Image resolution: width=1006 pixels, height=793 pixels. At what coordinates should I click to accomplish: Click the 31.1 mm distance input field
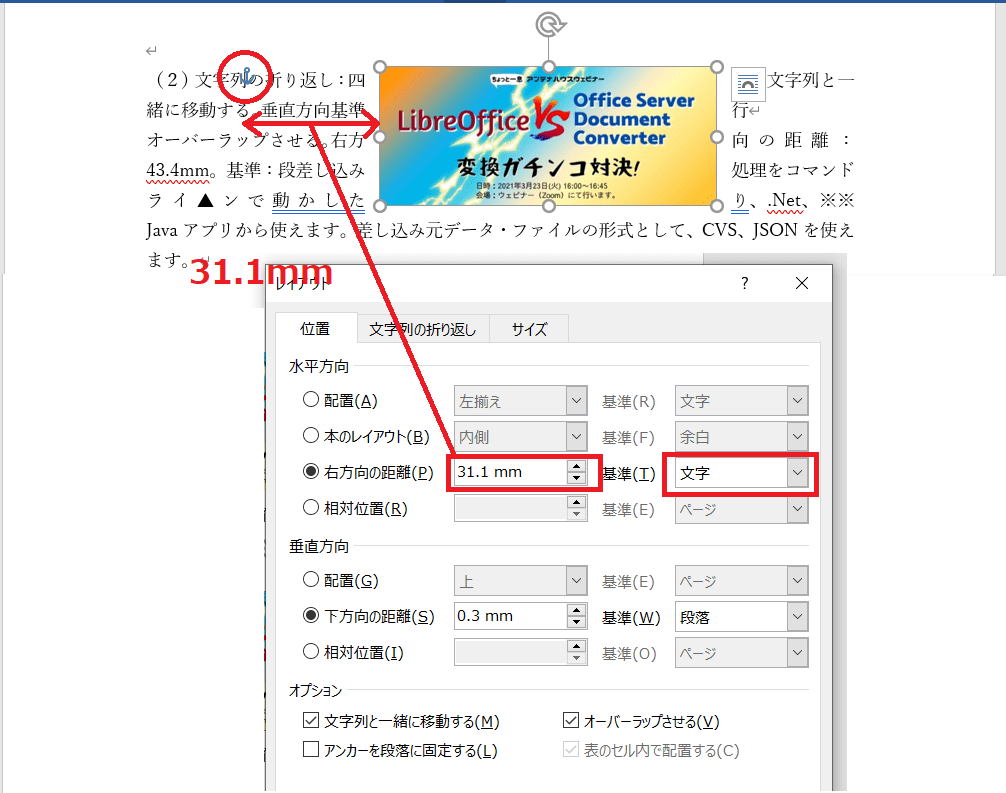pos(508,473)
